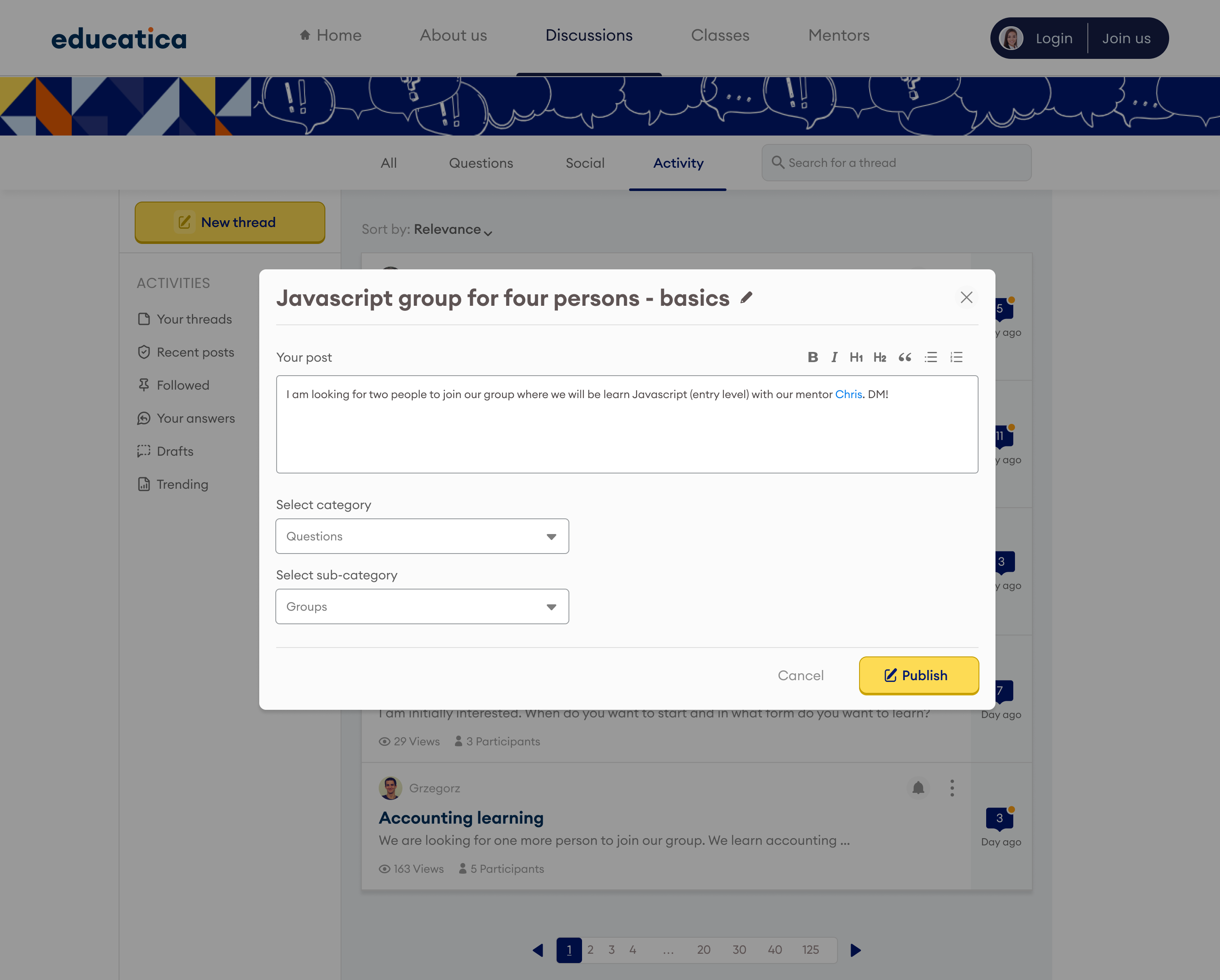
Task: Click the Chris mentor link
Action: (848, 394)
